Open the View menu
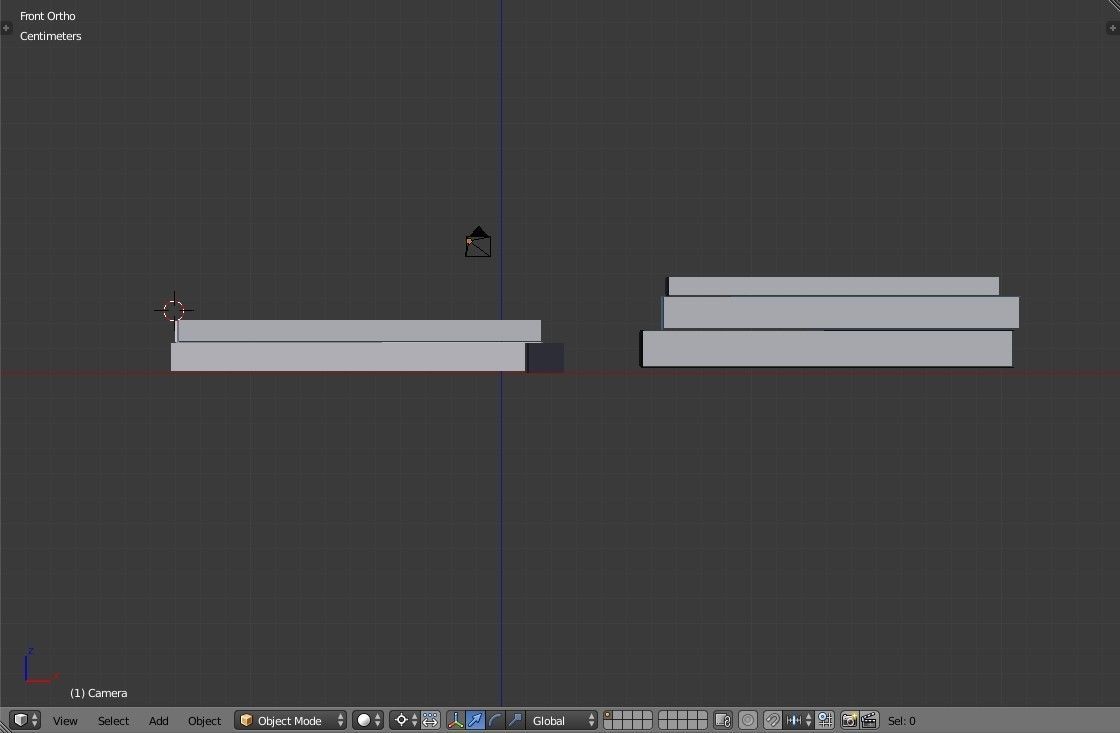Image resolution: width=1120 pixels, height=733 pixels. pyautogui.click(x=65, y=721)
